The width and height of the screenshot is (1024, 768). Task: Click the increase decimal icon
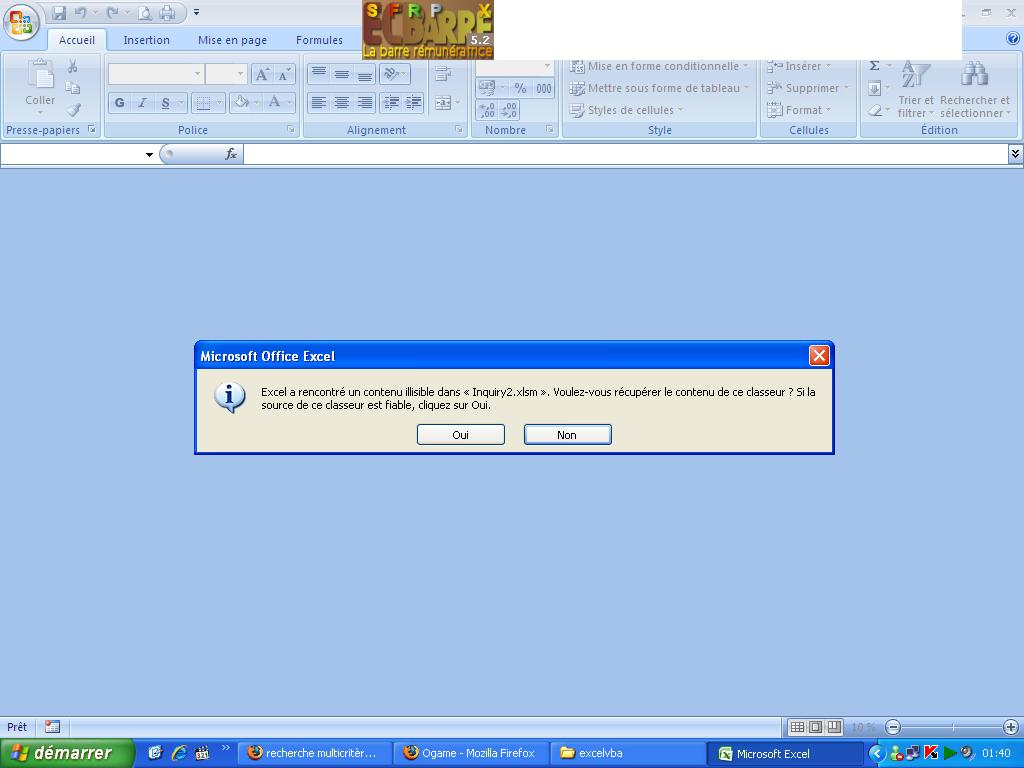pyautogui.click(x=487, y=110)
